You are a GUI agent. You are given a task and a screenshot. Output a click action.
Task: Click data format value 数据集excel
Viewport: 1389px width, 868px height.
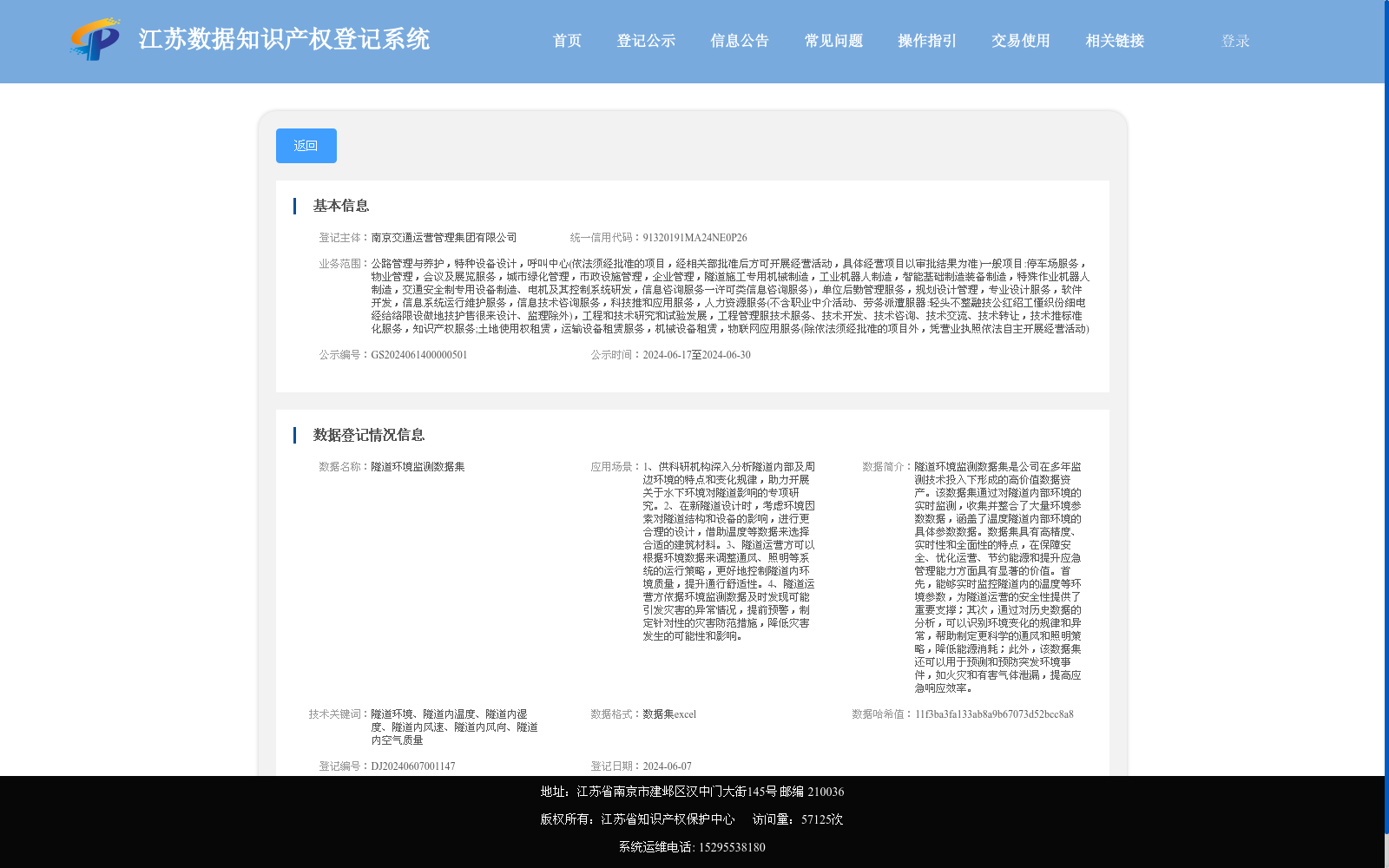click(669, 714)
